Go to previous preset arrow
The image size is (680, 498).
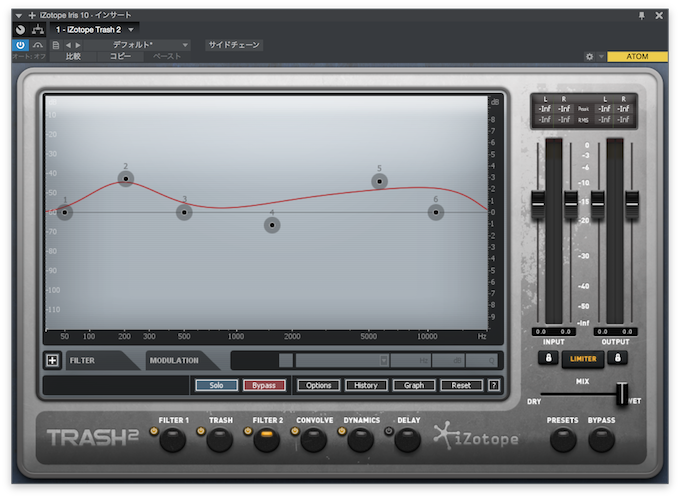tap(68, 45)
